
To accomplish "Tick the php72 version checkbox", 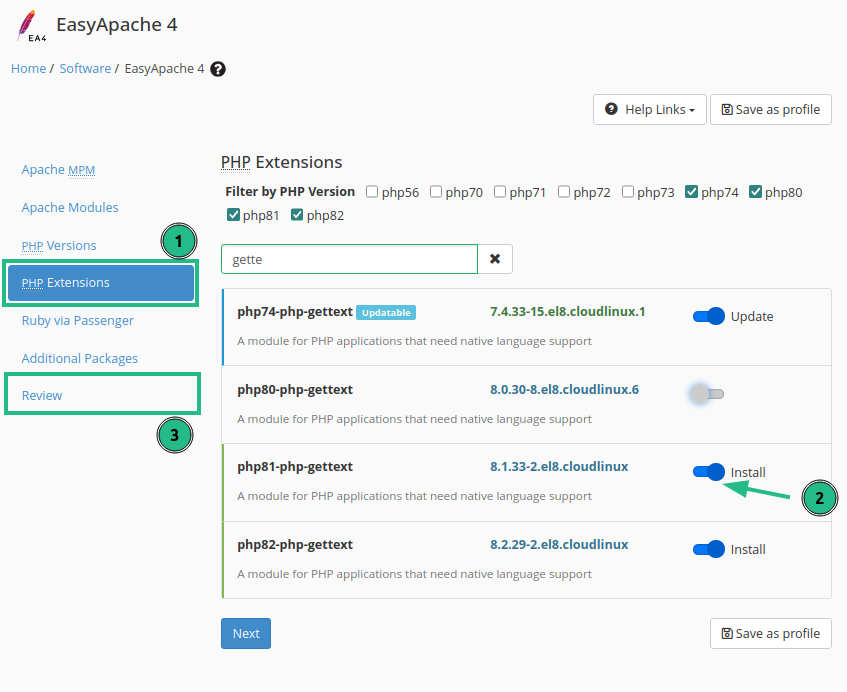I will point(564,192).
